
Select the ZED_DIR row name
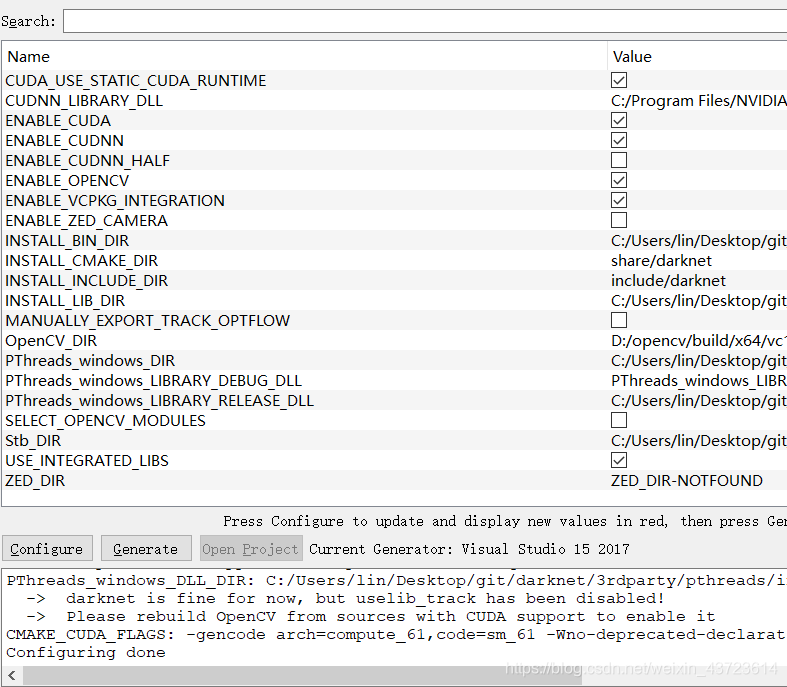coord(35,481)
